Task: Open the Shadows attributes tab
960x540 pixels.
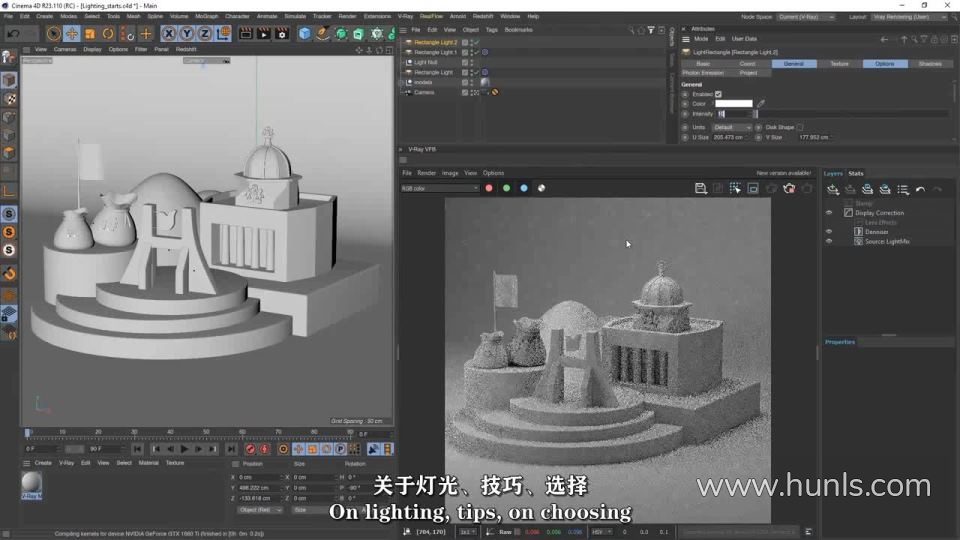Action: 930,64
